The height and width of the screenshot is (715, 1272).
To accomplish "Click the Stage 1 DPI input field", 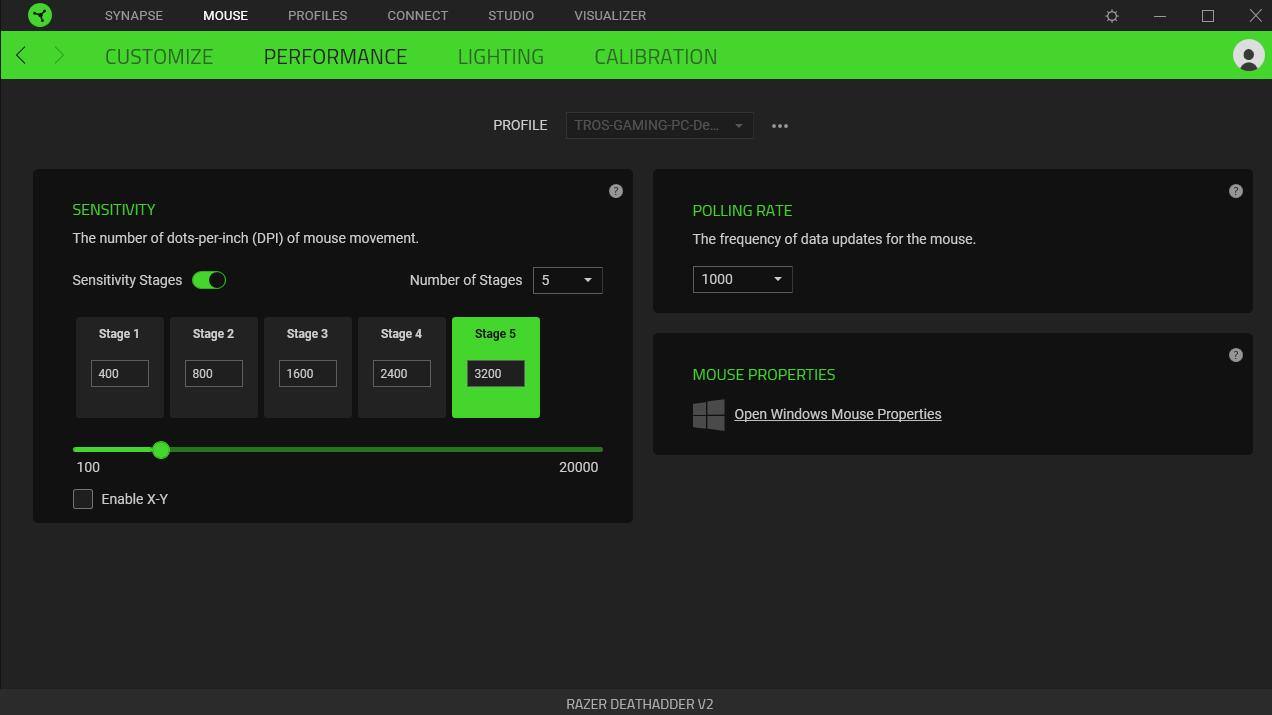I will click(119, 373).
